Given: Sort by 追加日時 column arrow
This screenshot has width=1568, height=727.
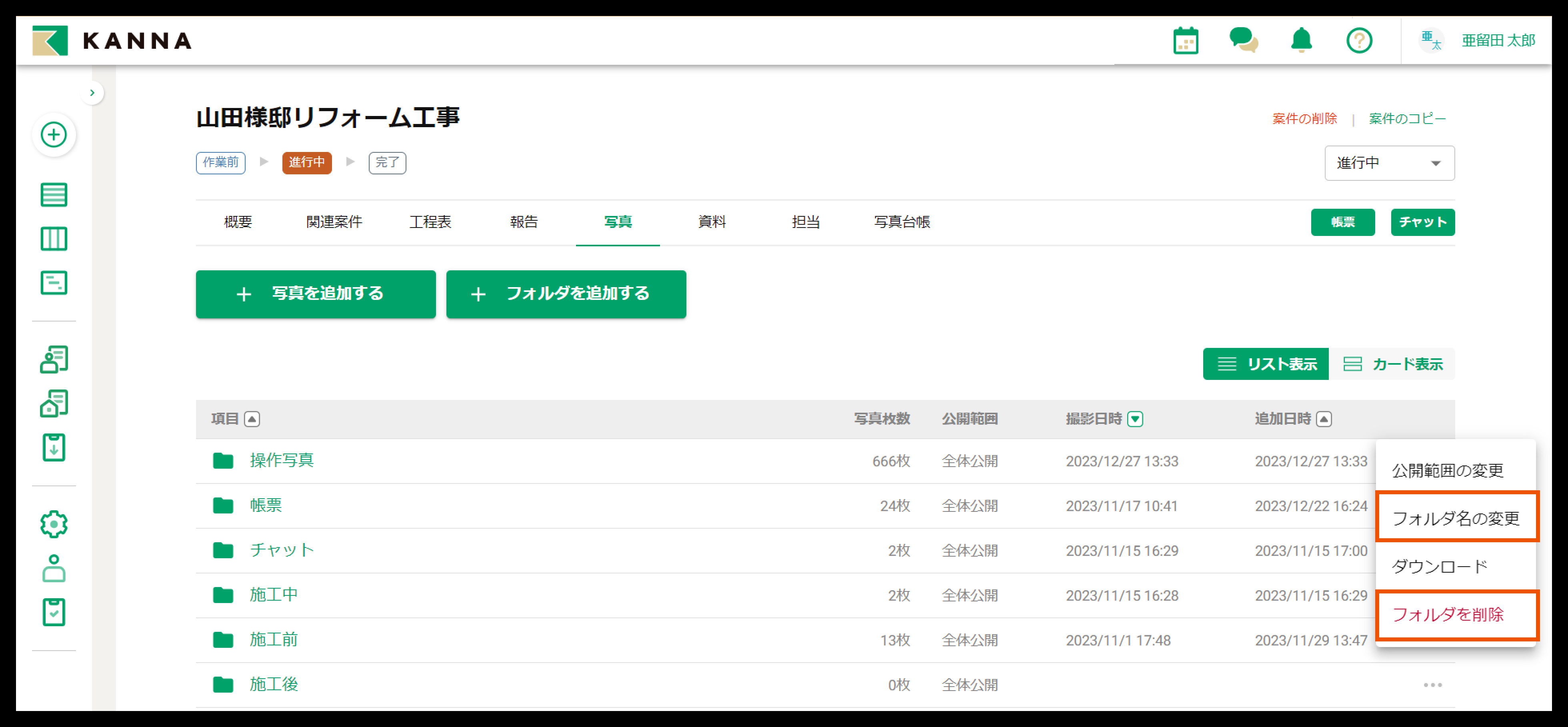Looking at the screenshot, I should click(x=1323, y=419).
